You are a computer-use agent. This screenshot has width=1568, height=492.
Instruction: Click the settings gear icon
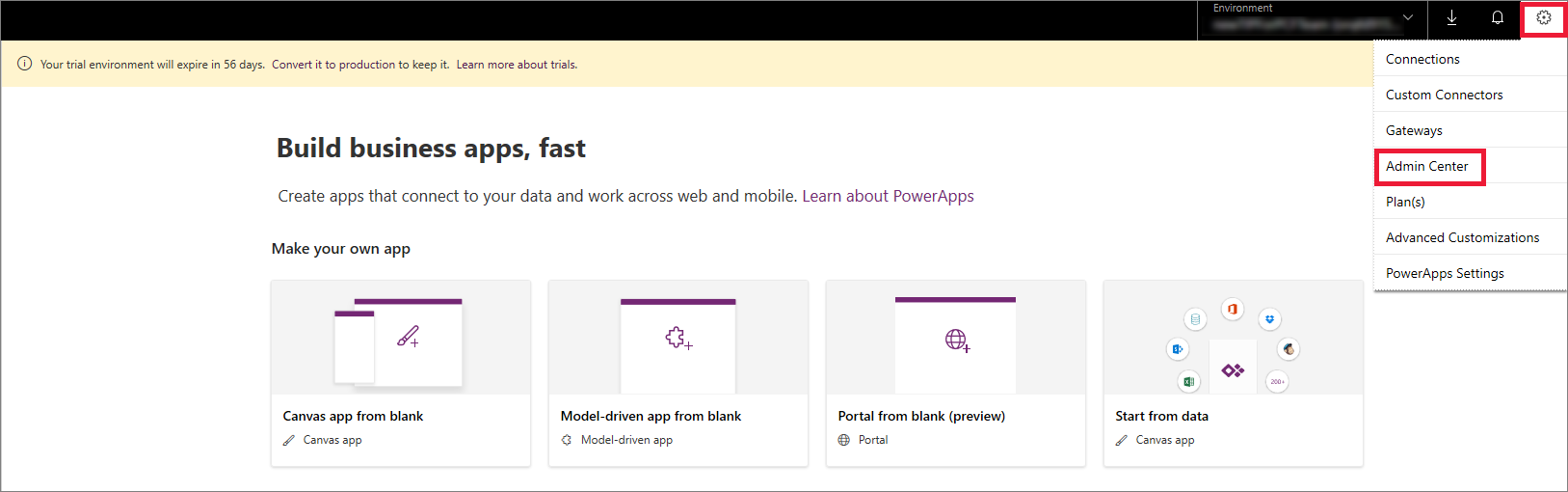pyautogui.click(x=1544, y=18)
